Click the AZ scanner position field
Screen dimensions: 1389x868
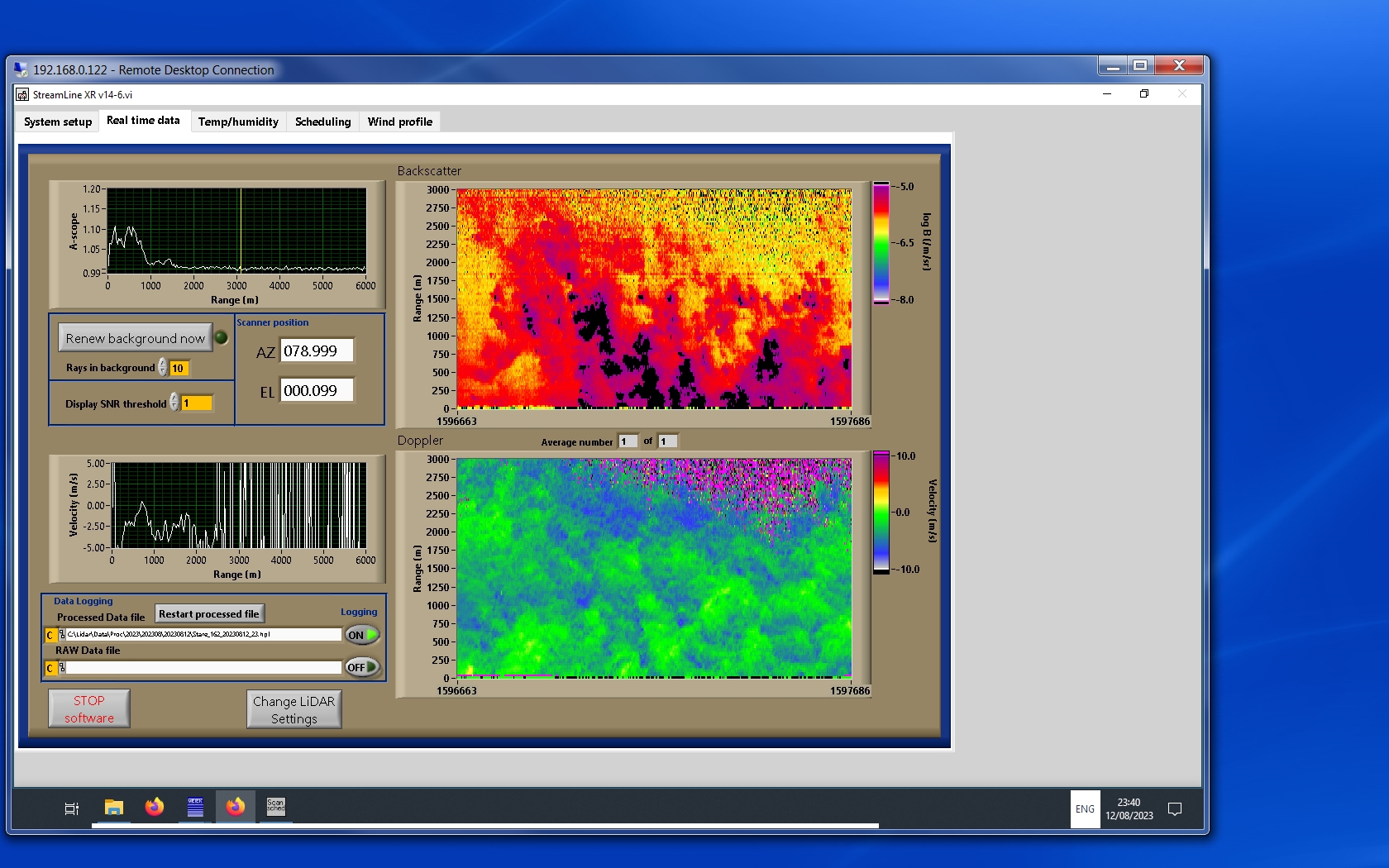pyautogui.click(x=317, y=351)
